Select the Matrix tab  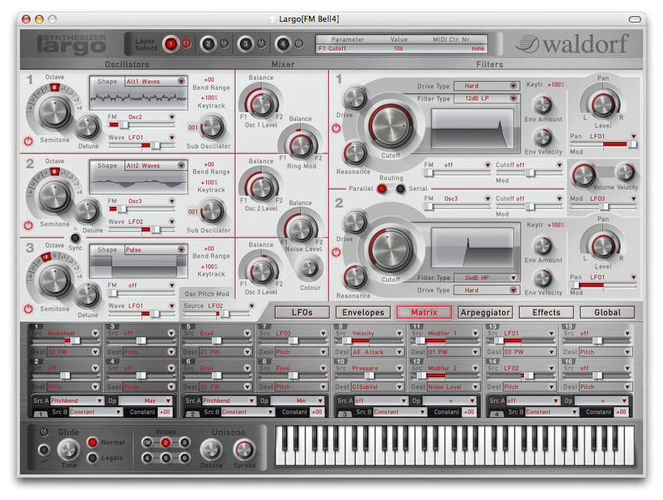pyautogui.click(x=424, y=312)
